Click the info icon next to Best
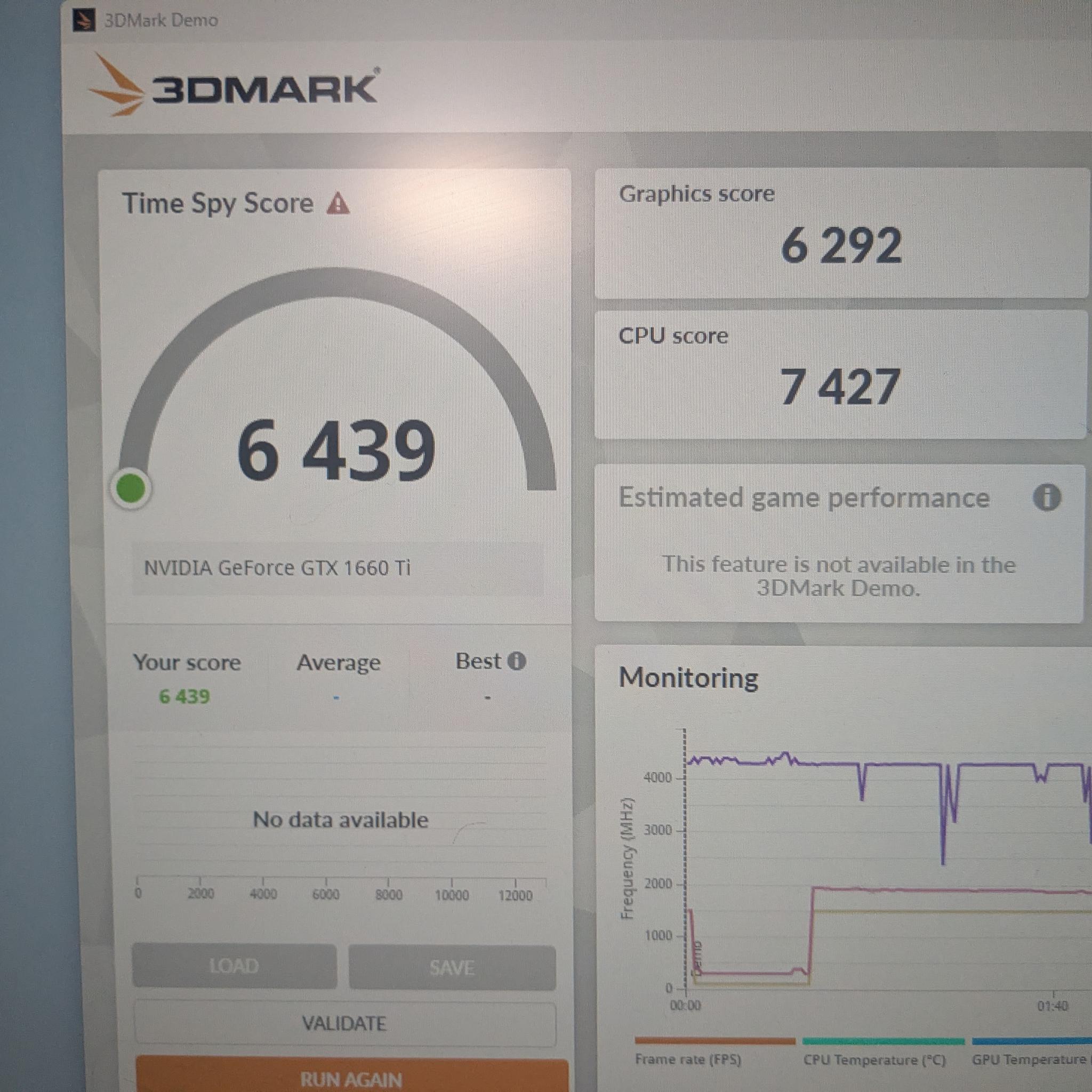Viewport: 1092px width, 1092px height. coord(516,661)
